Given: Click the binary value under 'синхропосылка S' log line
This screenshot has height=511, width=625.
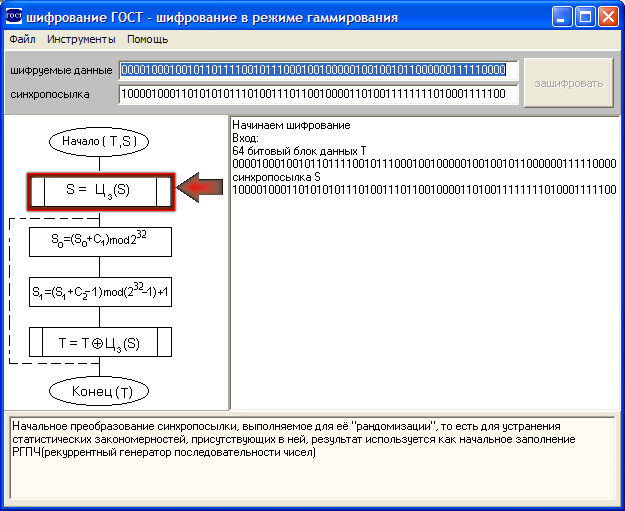Looking at the screenshot, I should click(x=424, y=190).
